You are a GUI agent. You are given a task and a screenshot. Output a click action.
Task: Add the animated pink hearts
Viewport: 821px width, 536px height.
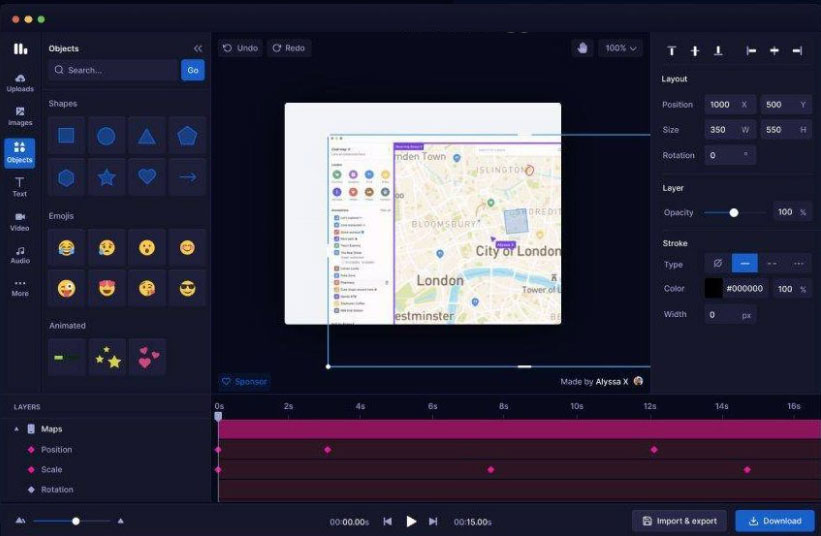(148, 357)
